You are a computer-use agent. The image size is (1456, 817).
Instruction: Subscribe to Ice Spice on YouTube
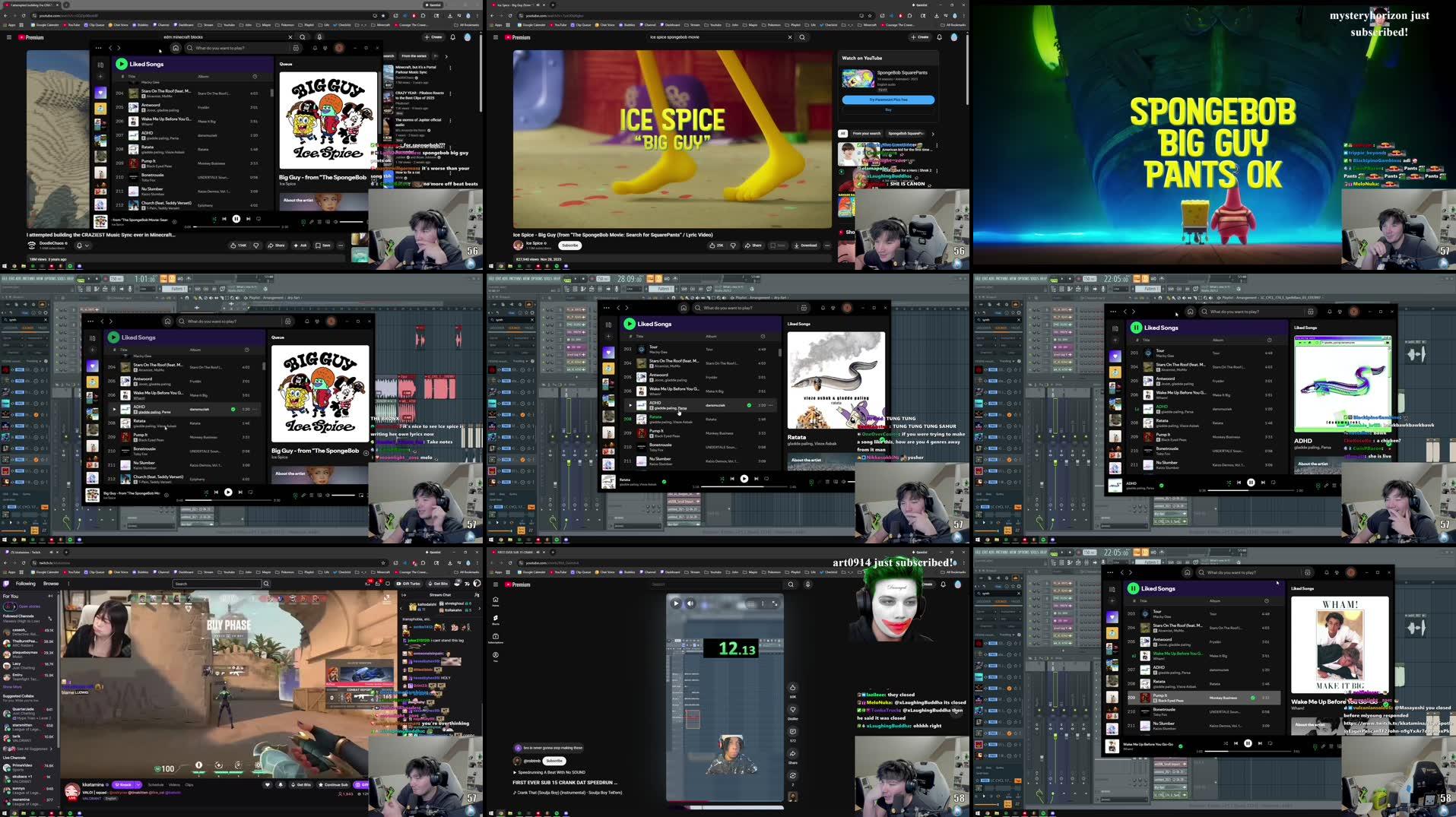[x=569, y=245]
